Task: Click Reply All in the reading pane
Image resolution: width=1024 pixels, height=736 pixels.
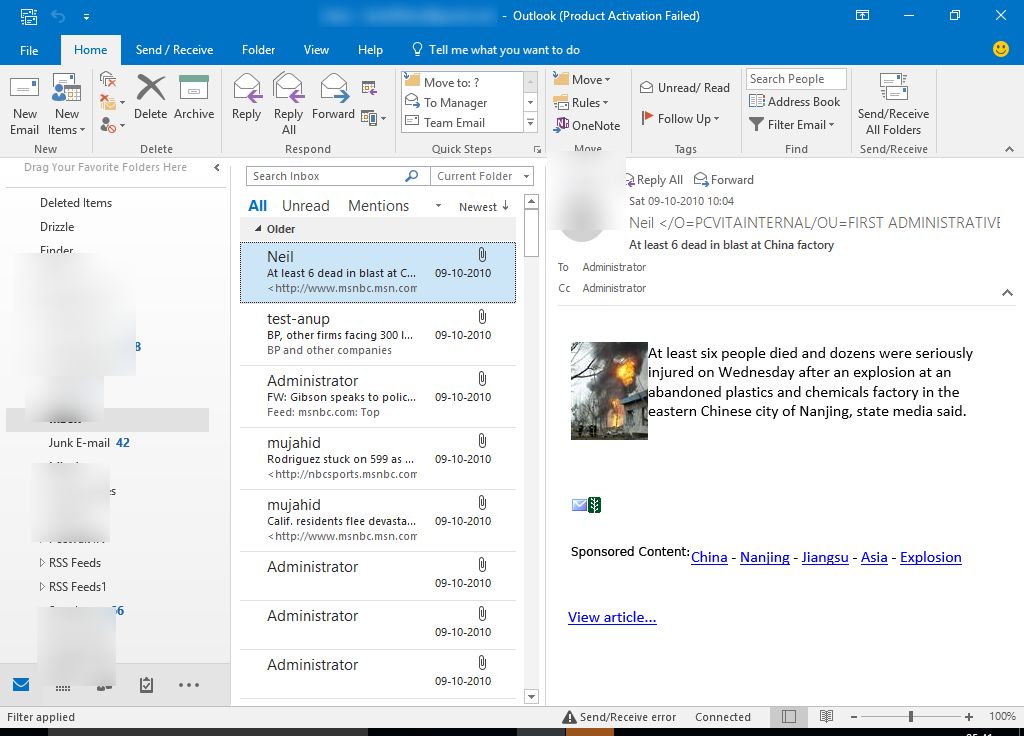Action: click(x=654, y=180)
